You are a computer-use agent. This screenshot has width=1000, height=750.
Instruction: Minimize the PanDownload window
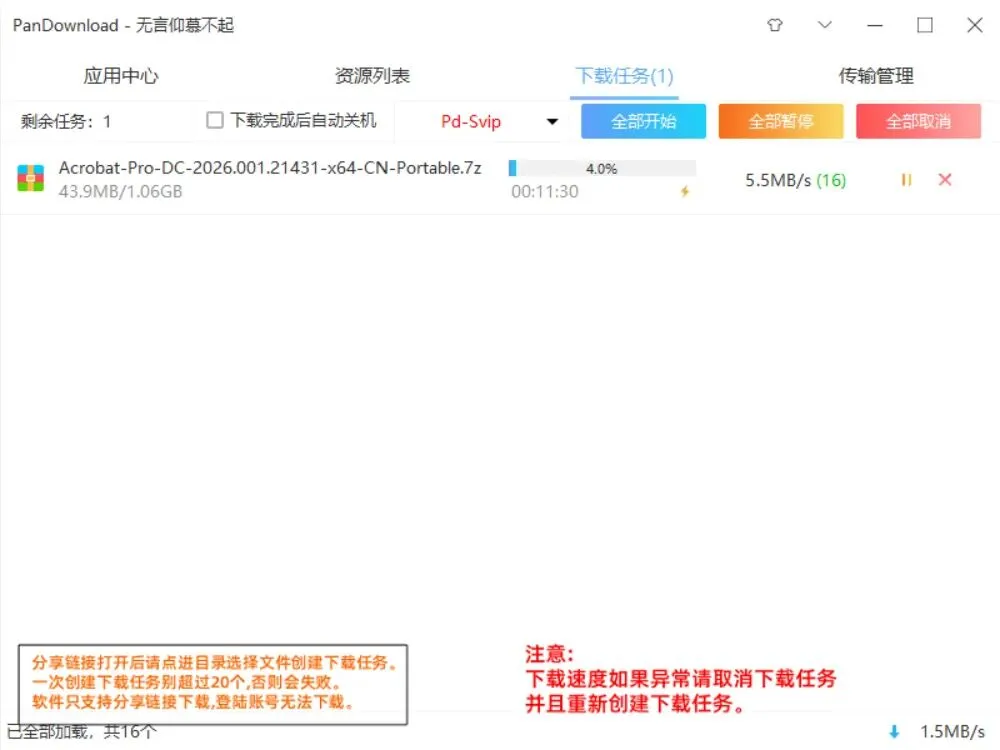(875, 25)
